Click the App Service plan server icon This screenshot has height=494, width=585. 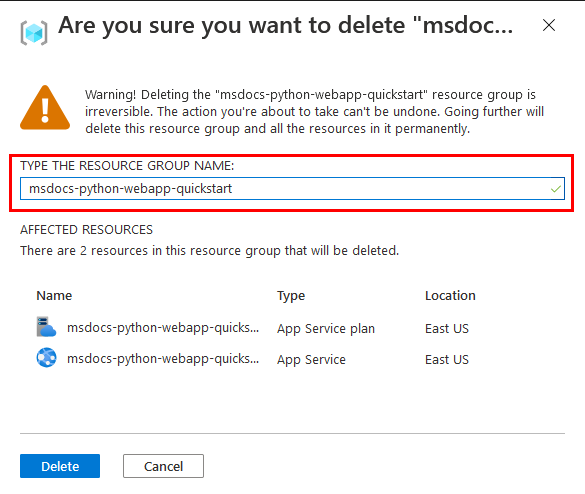[x=46, y=327]
